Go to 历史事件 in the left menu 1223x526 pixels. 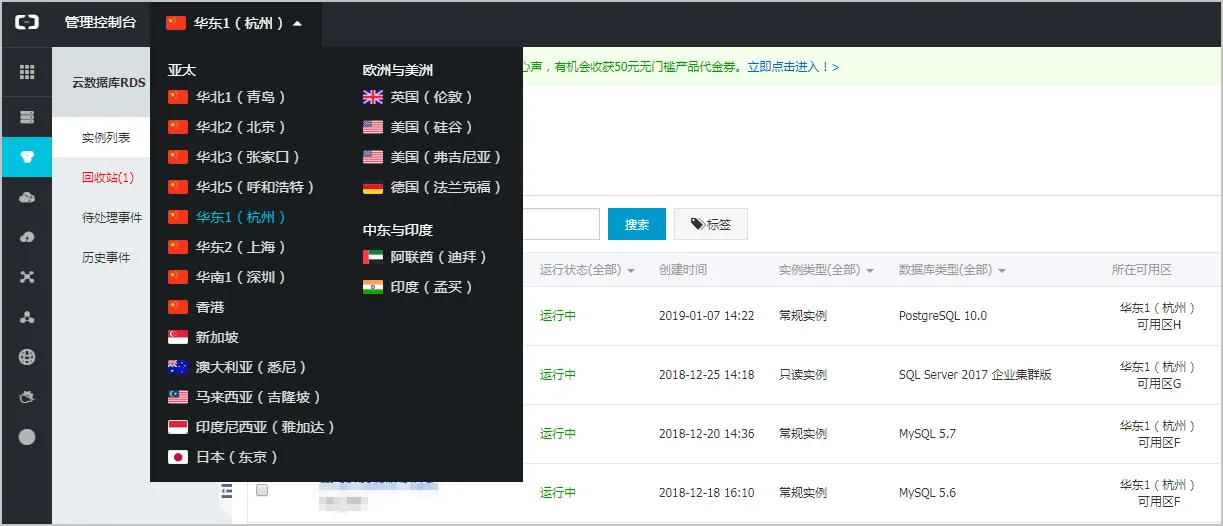pos(106,257)
